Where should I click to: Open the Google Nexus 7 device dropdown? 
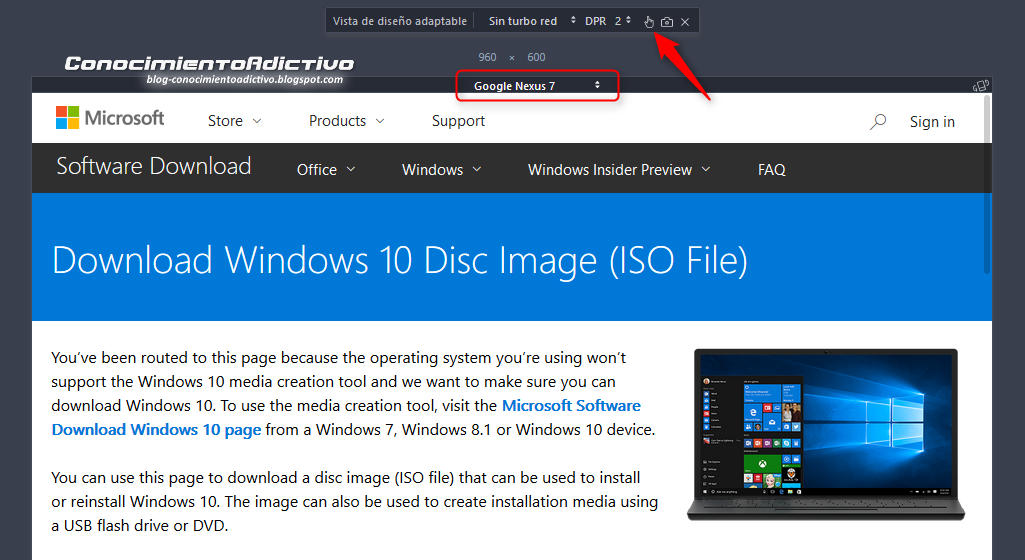(537, 86)
